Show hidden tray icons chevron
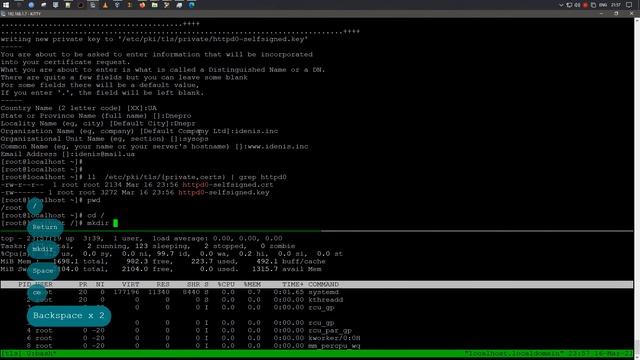 click(561, 5)
